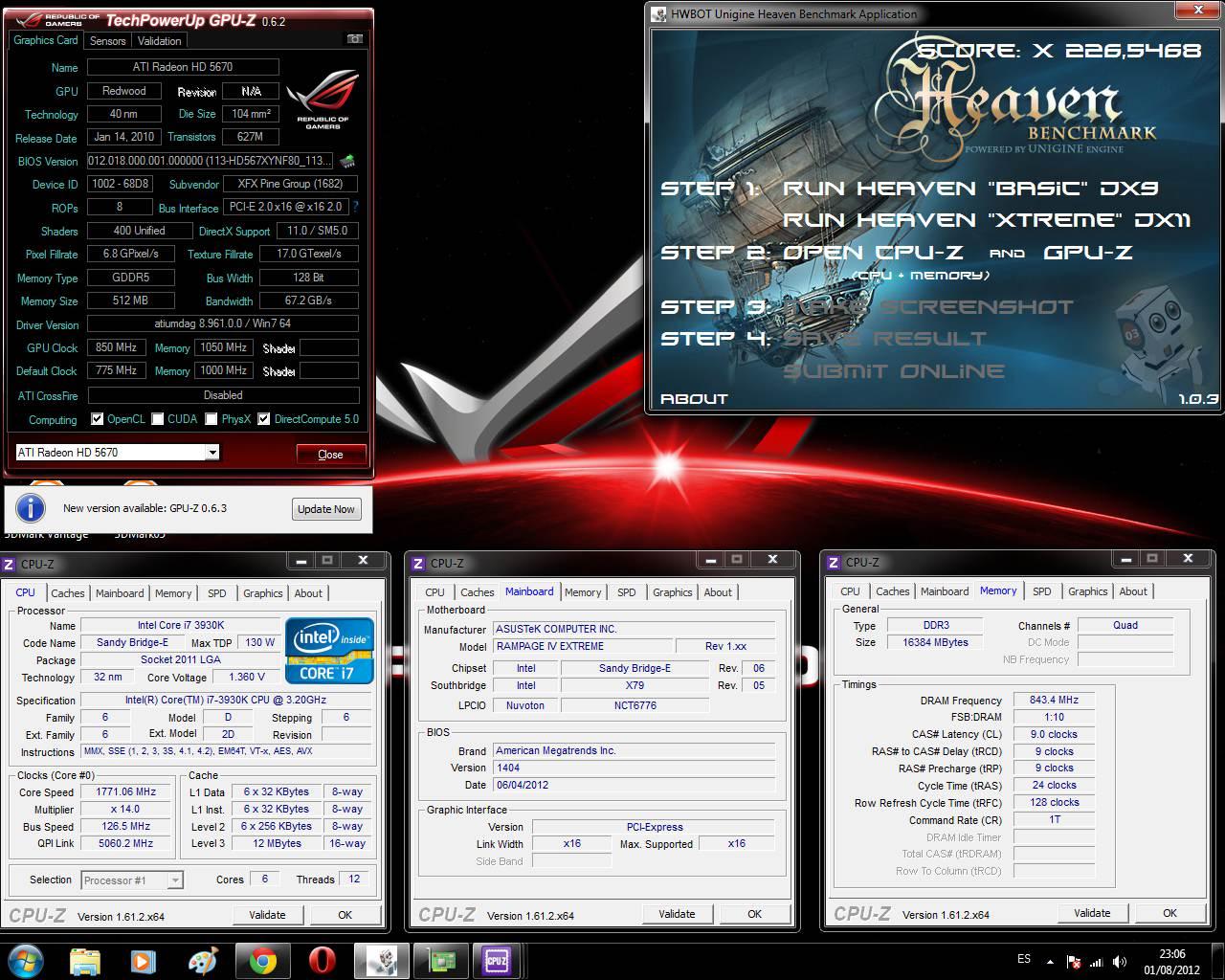
Task: Click the GPU name field ATI Radeon HD 5670
Action: [x=183, y=67]
